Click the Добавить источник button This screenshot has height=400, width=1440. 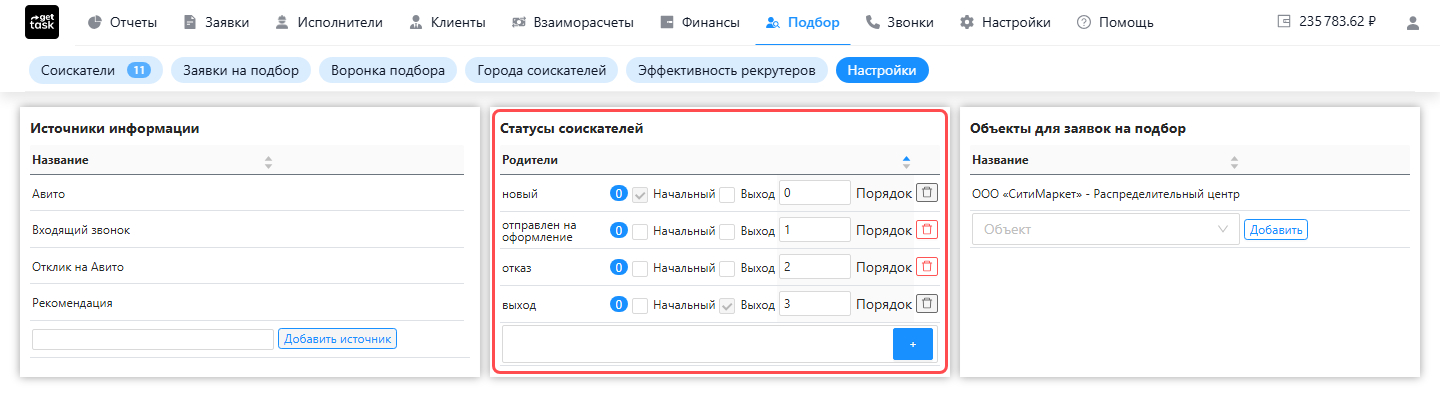338,339
